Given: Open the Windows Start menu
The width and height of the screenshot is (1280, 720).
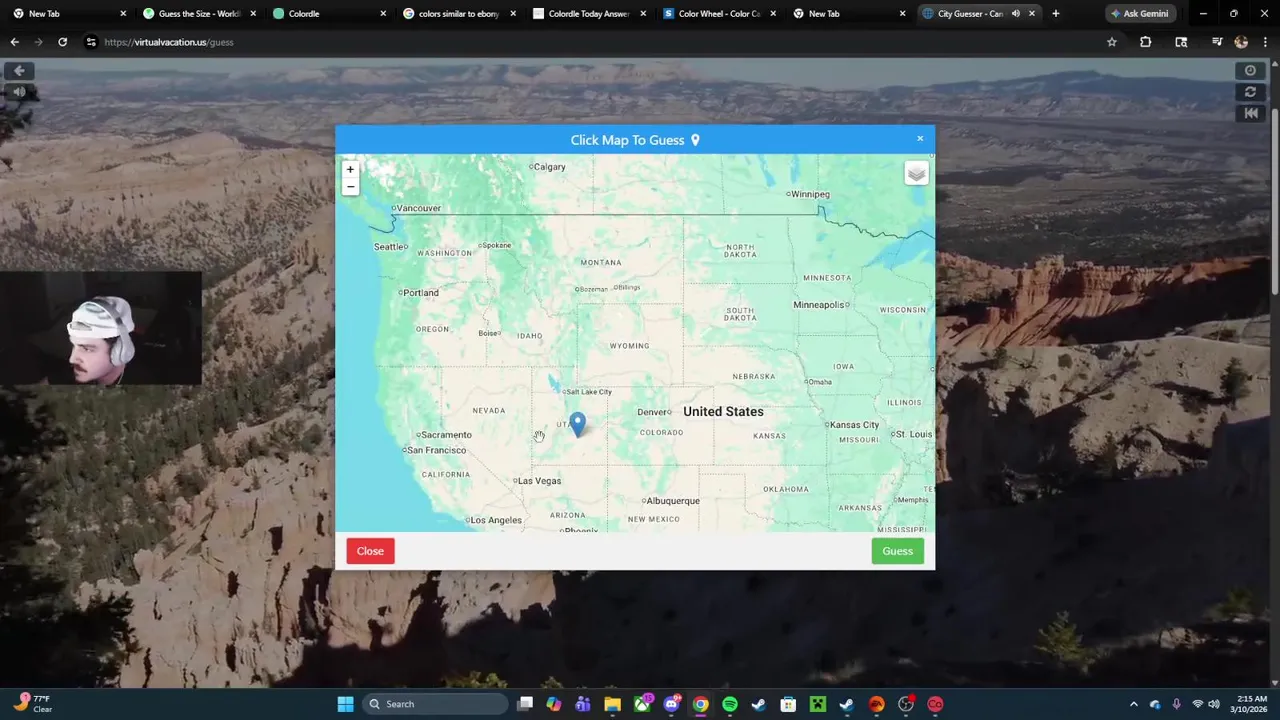Looking at the screenshot, I should [345, 704].
